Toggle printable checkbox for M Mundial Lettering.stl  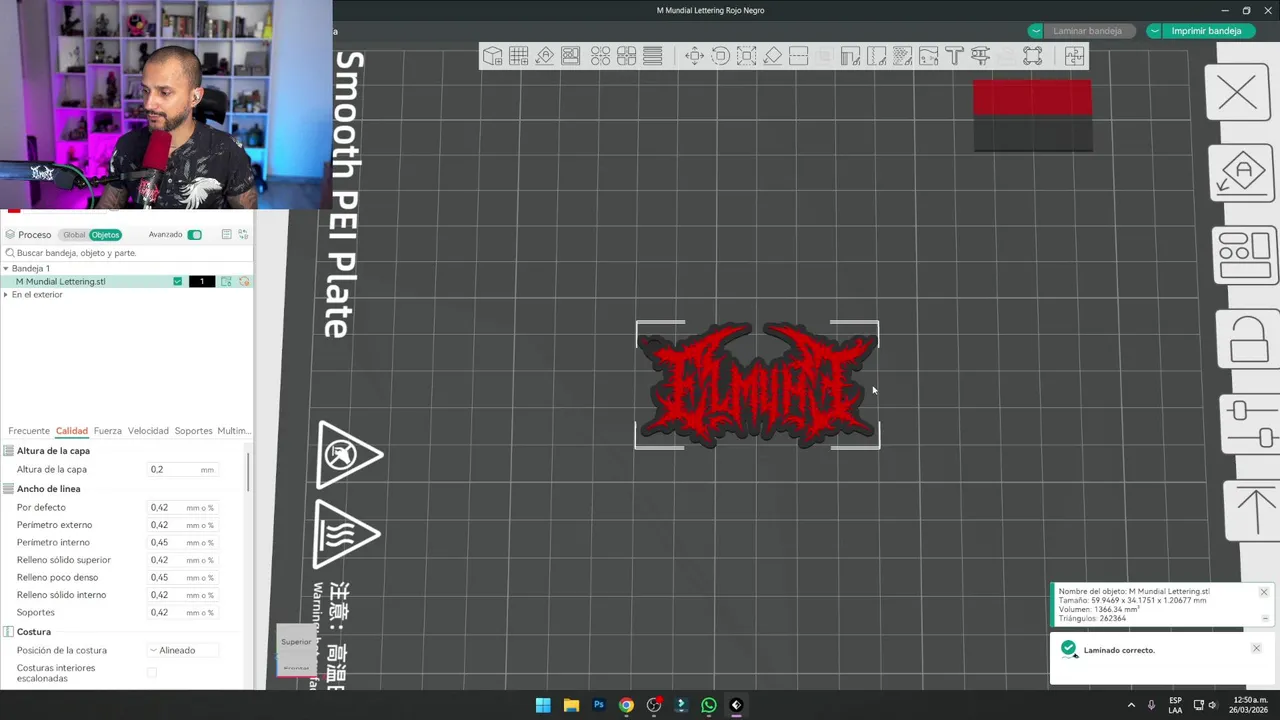[178, 282]
